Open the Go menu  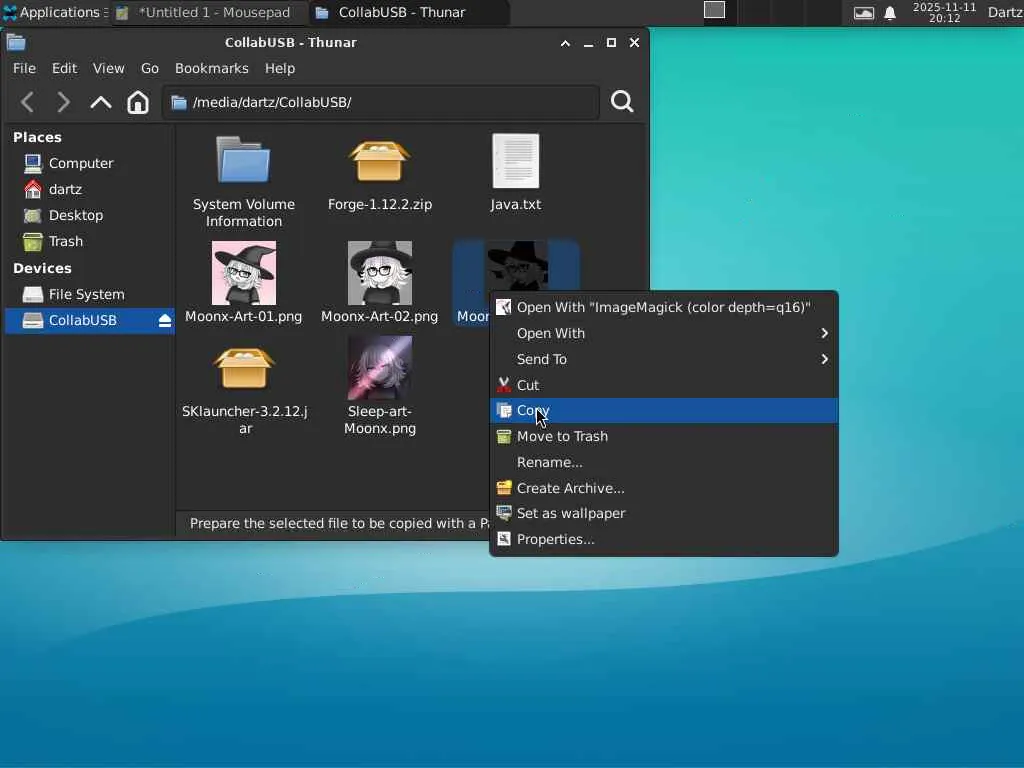point(150,69)
